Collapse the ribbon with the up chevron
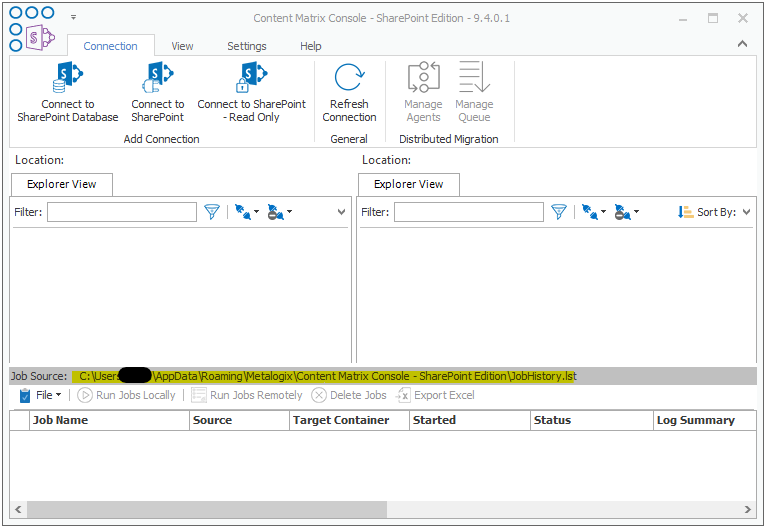 (742, 44)
